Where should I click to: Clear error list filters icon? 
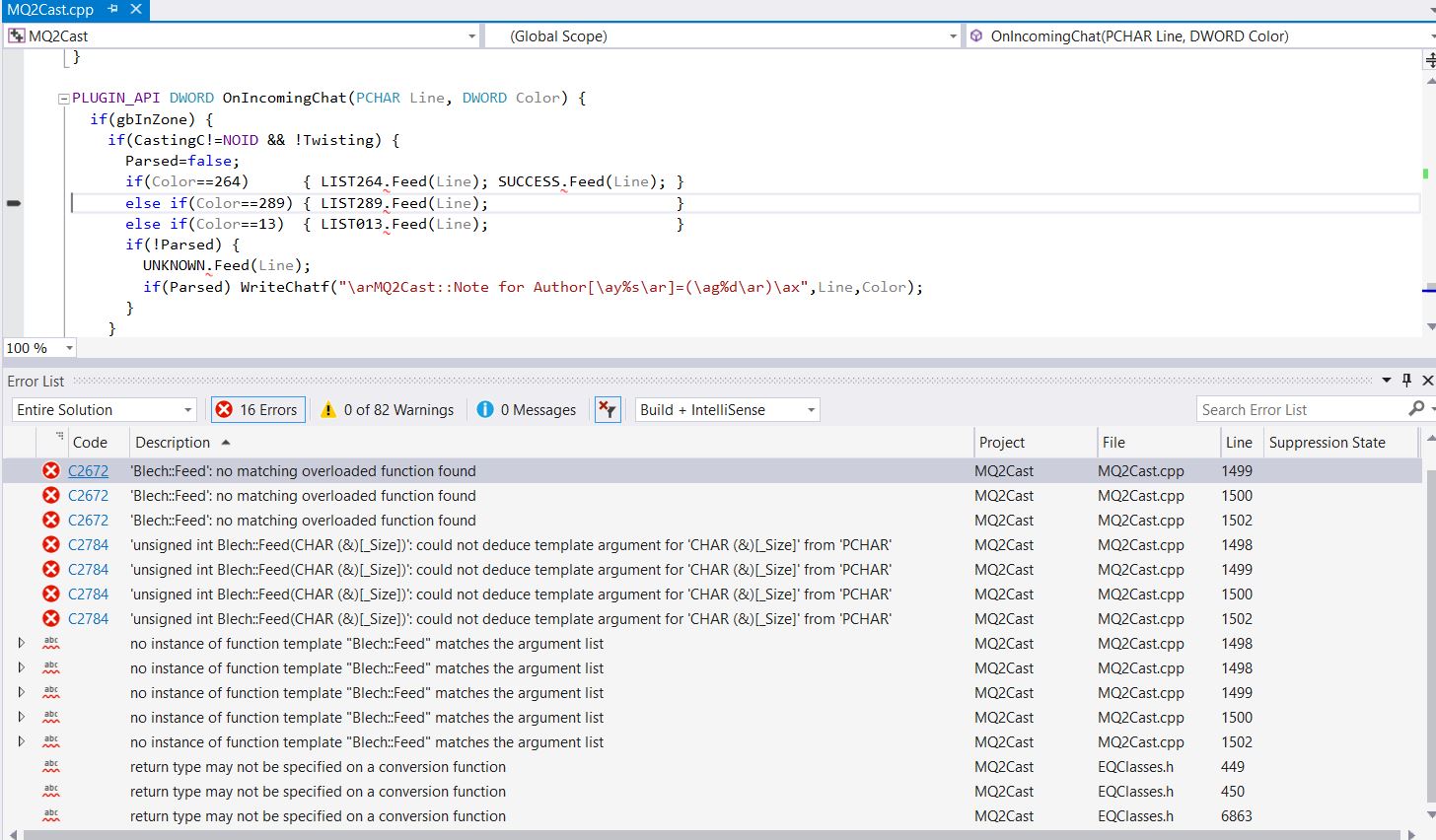click(608, 410)
